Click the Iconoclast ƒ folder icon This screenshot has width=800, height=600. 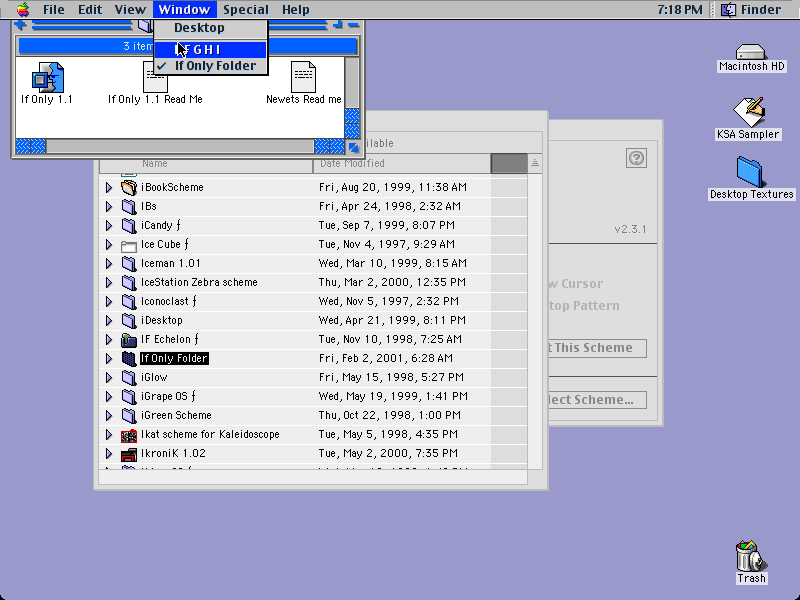pyautogui.click(x=129, y=301)
